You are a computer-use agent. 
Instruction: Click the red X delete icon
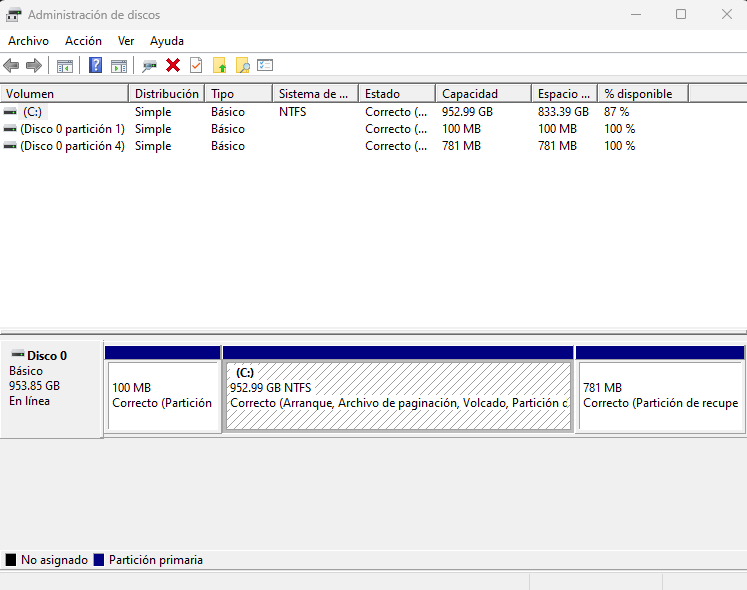point(173,65)
